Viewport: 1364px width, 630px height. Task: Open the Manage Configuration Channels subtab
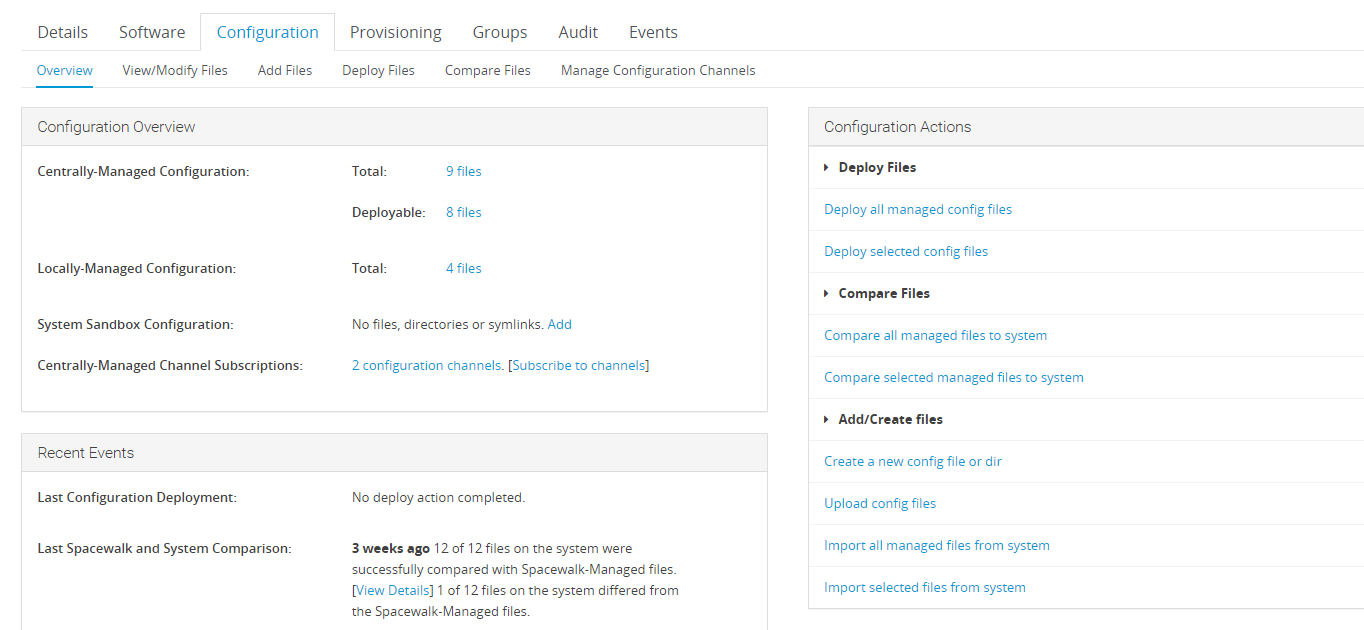click(657, 70)
